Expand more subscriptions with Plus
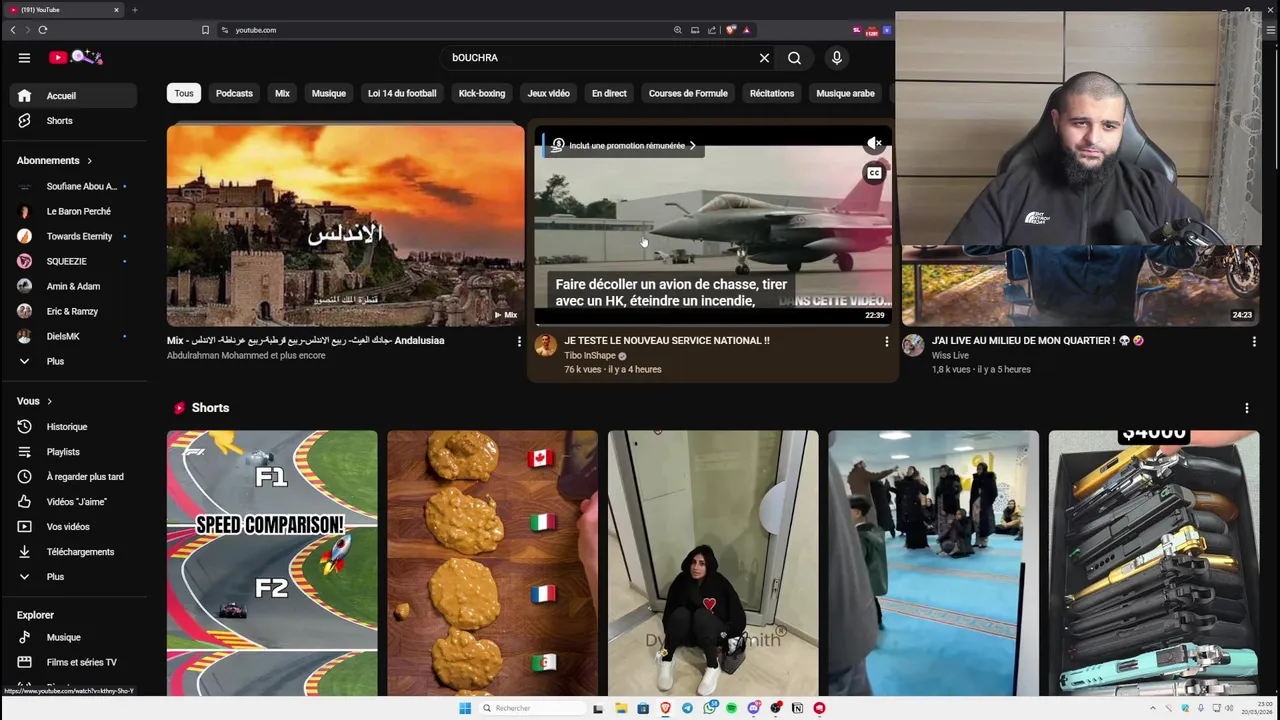Screen dimensions: 1280x720 (73, 361)
